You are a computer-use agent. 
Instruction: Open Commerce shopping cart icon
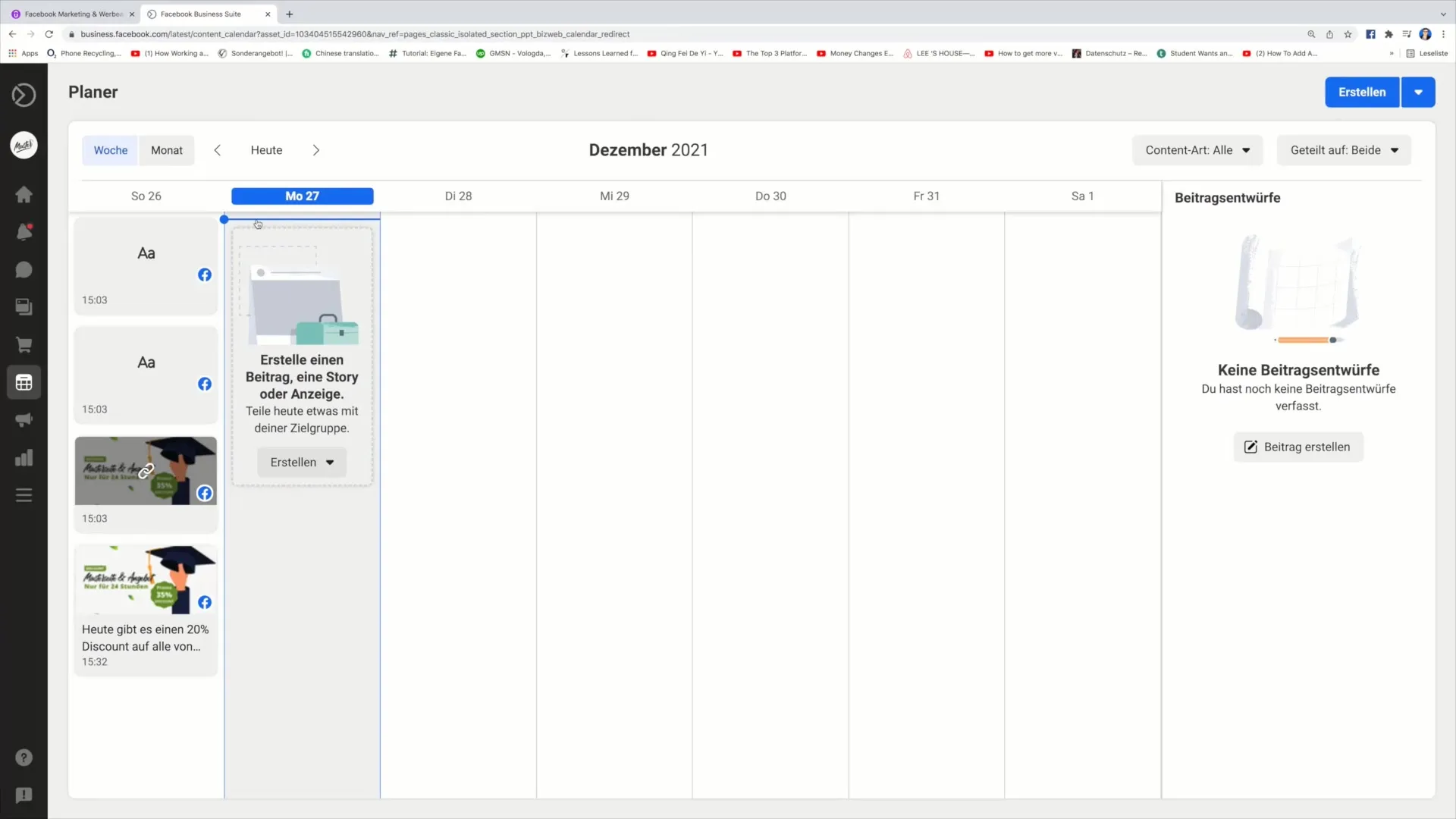click(24, 345)
